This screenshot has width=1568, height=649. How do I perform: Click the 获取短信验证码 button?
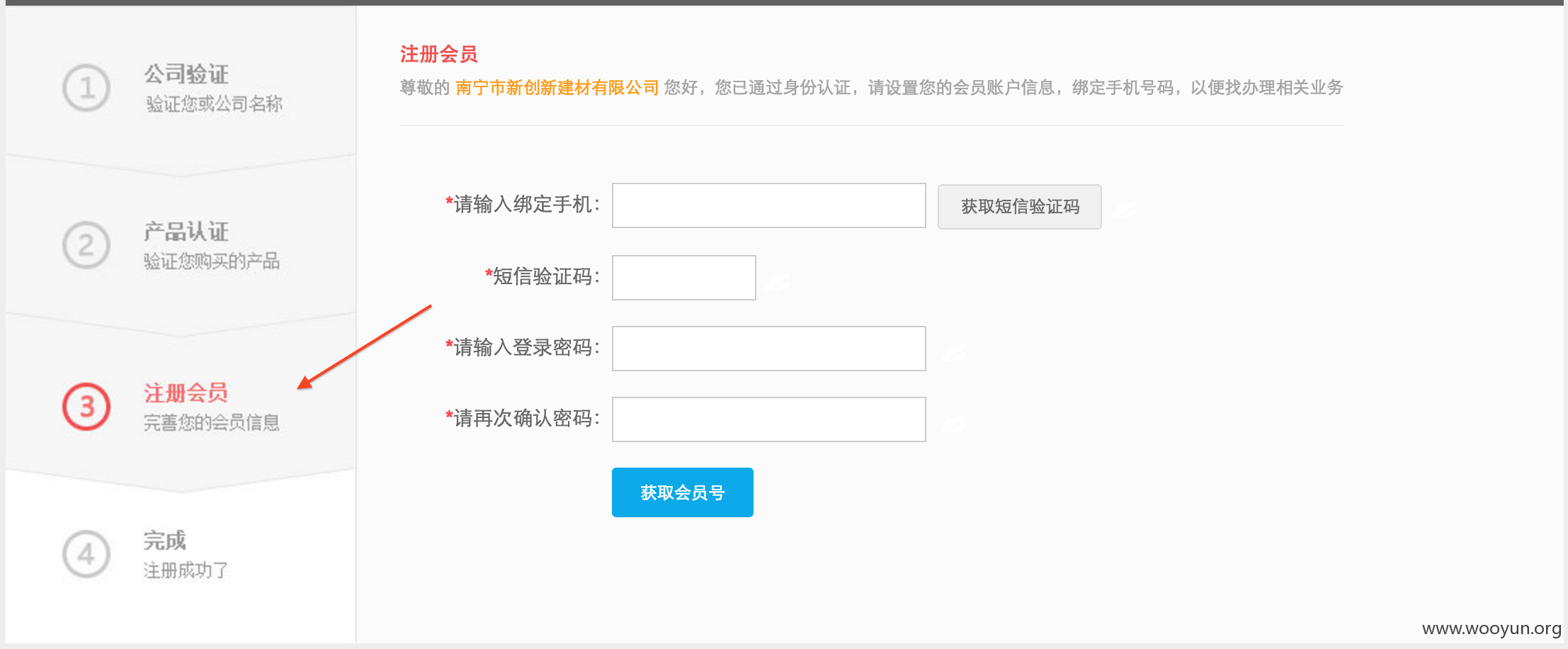click(1020, 207)
